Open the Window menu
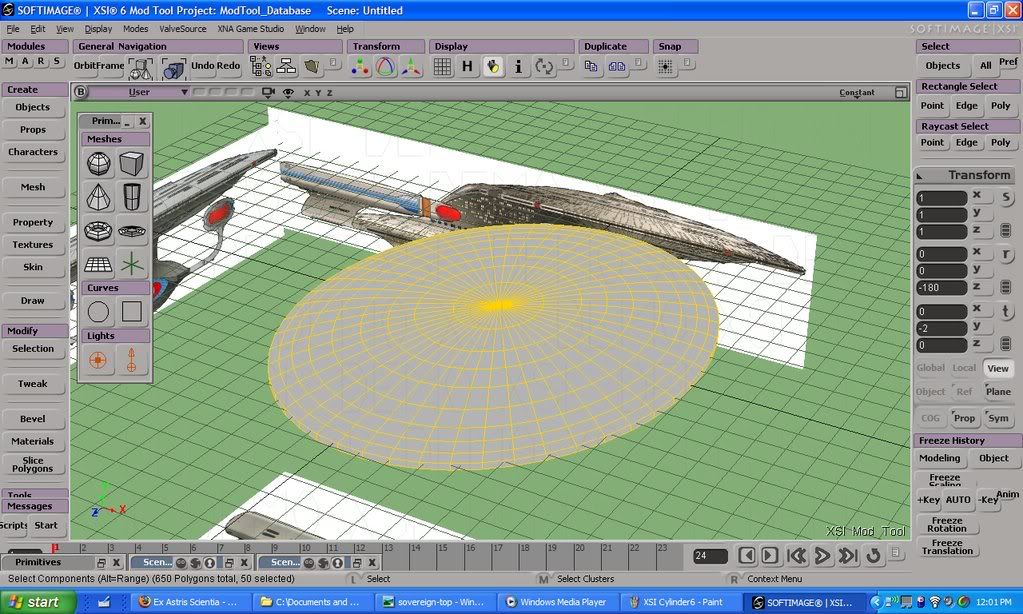 310,29
